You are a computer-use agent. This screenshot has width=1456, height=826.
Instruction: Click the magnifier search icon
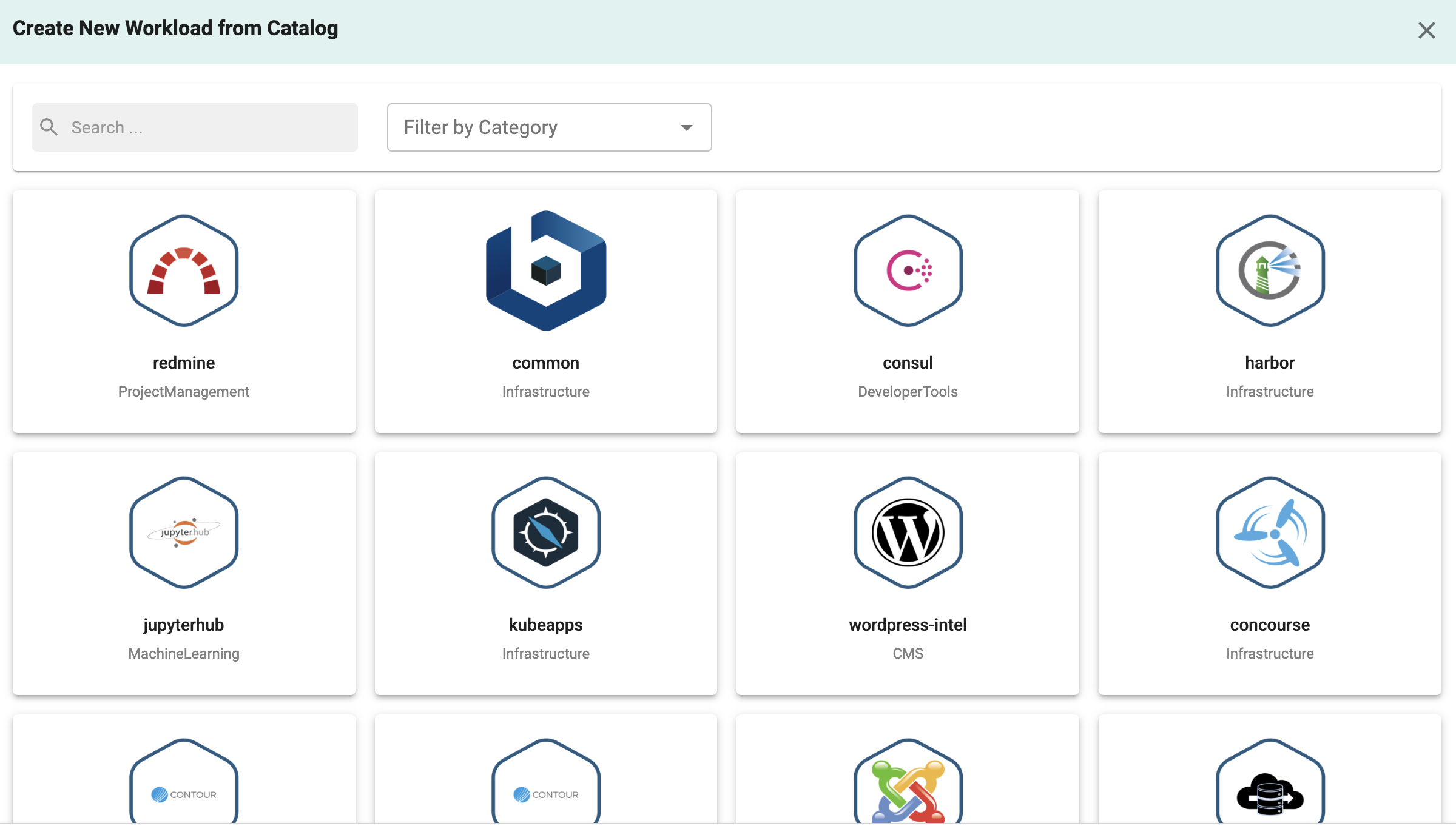49,127
